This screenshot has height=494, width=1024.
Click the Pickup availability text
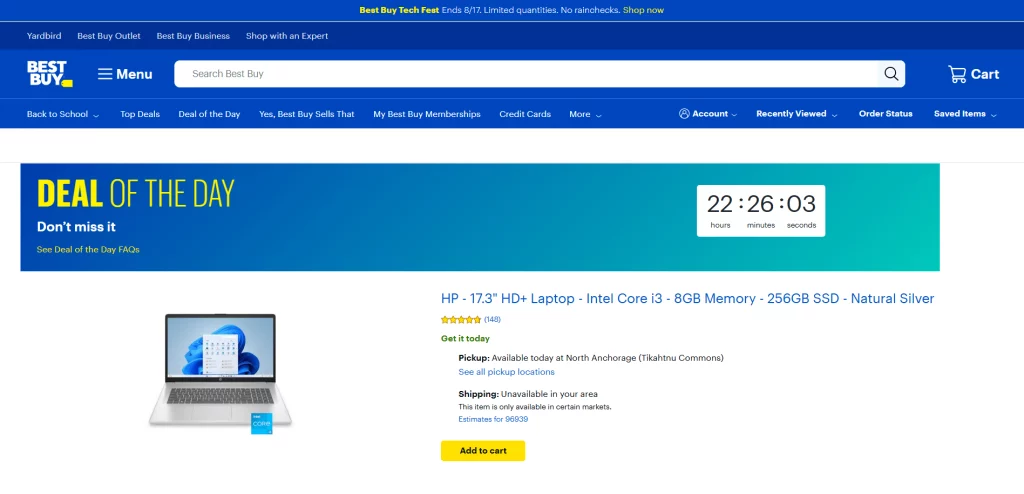[x=591, y=358]
